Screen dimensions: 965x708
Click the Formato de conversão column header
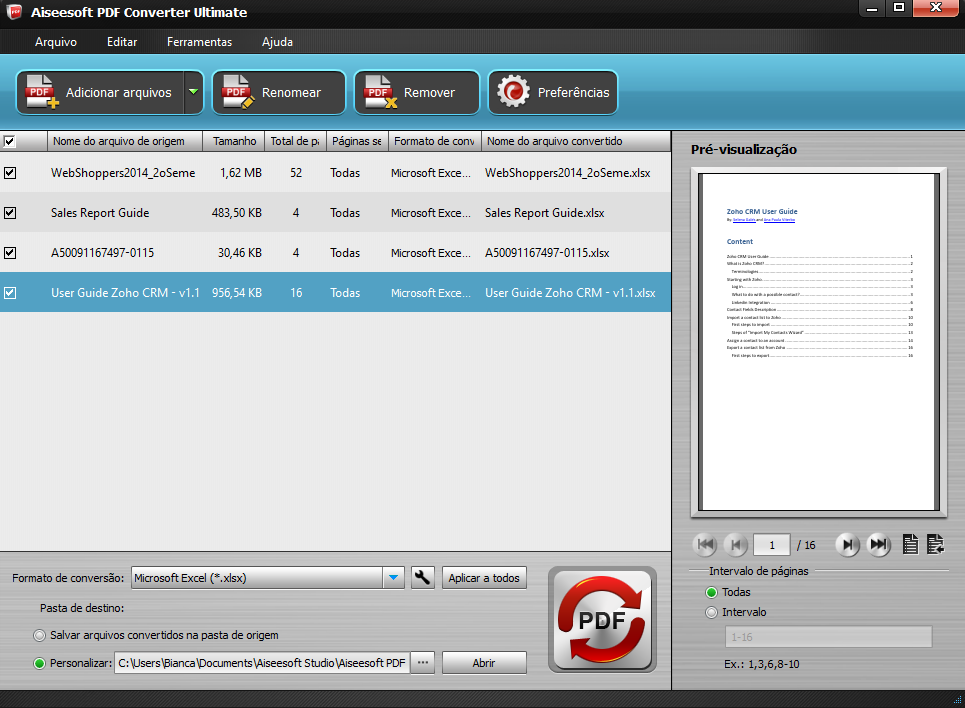click(x=434, y=141)
